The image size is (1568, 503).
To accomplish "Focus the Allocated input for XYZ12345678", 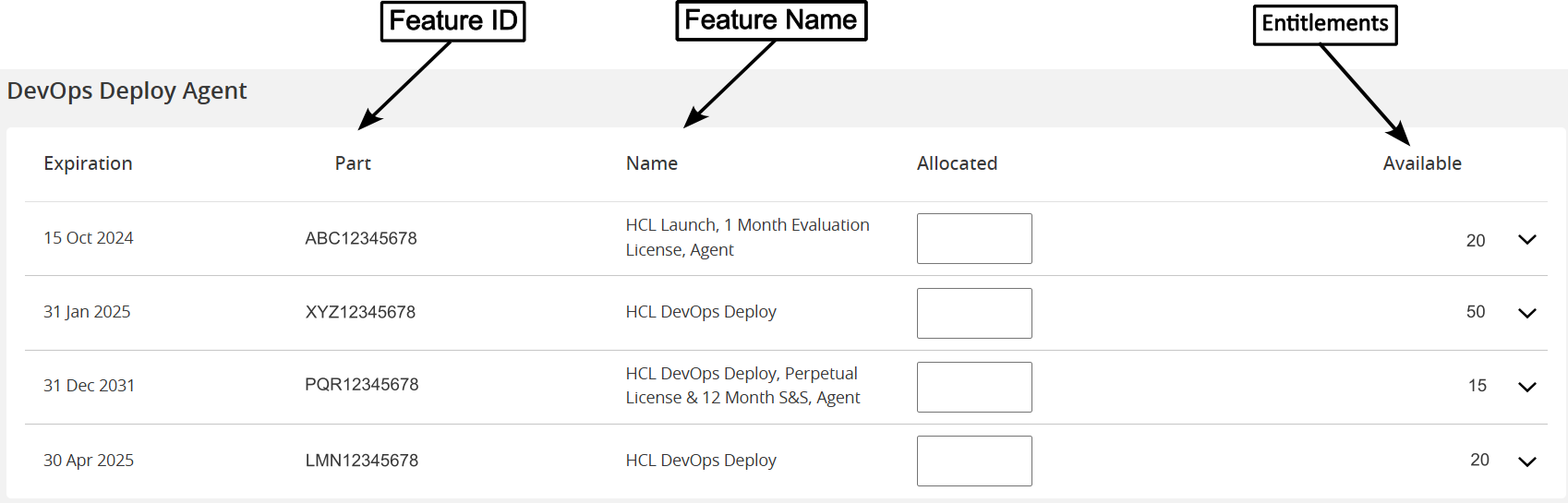I will [974, 313].
